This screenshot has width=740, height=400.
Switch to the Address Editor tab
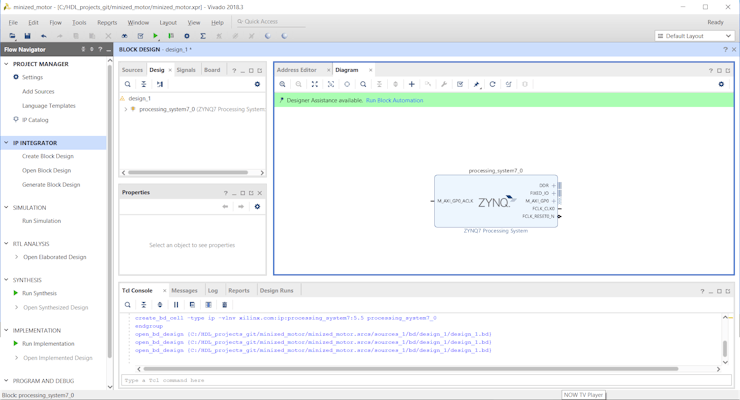click(x=296, y=70)
